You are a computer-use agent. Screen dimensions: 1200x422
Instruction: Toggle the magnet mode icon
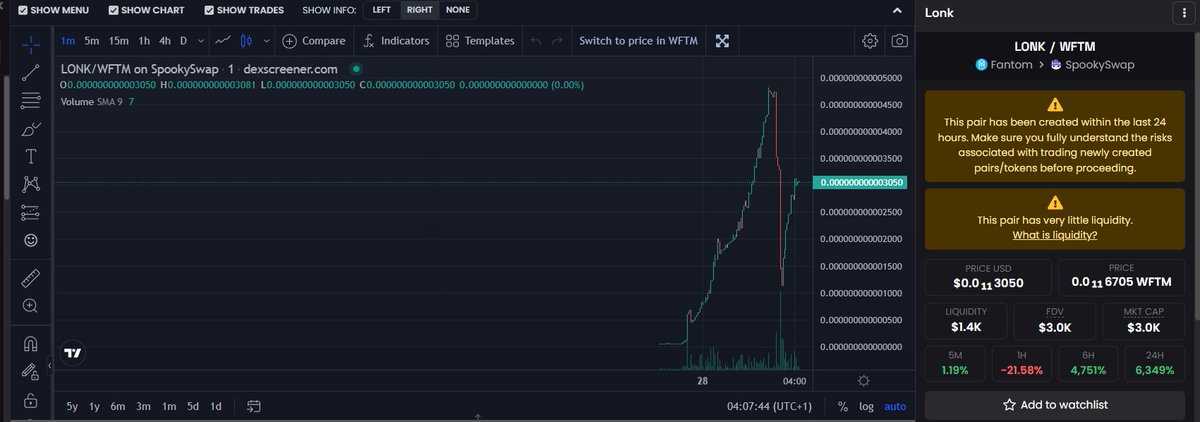31,344
